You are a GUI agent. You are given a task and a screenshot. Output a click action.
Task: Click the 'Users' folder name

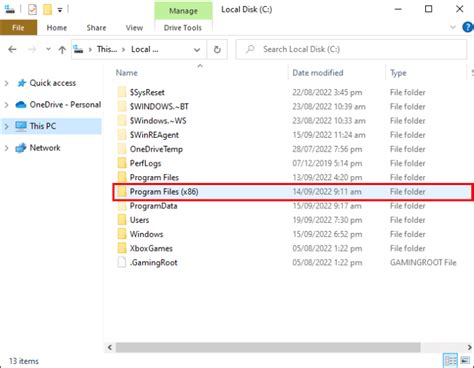tap(139, 220)
